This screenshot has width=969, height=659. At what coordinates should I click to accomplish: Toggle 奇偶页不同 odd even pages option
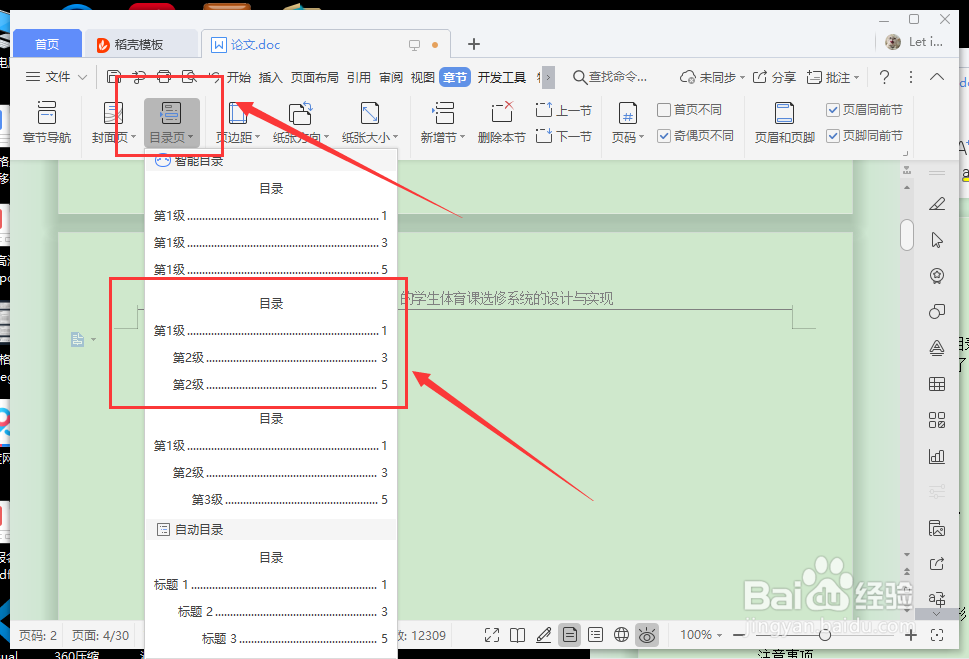point(664,137)
